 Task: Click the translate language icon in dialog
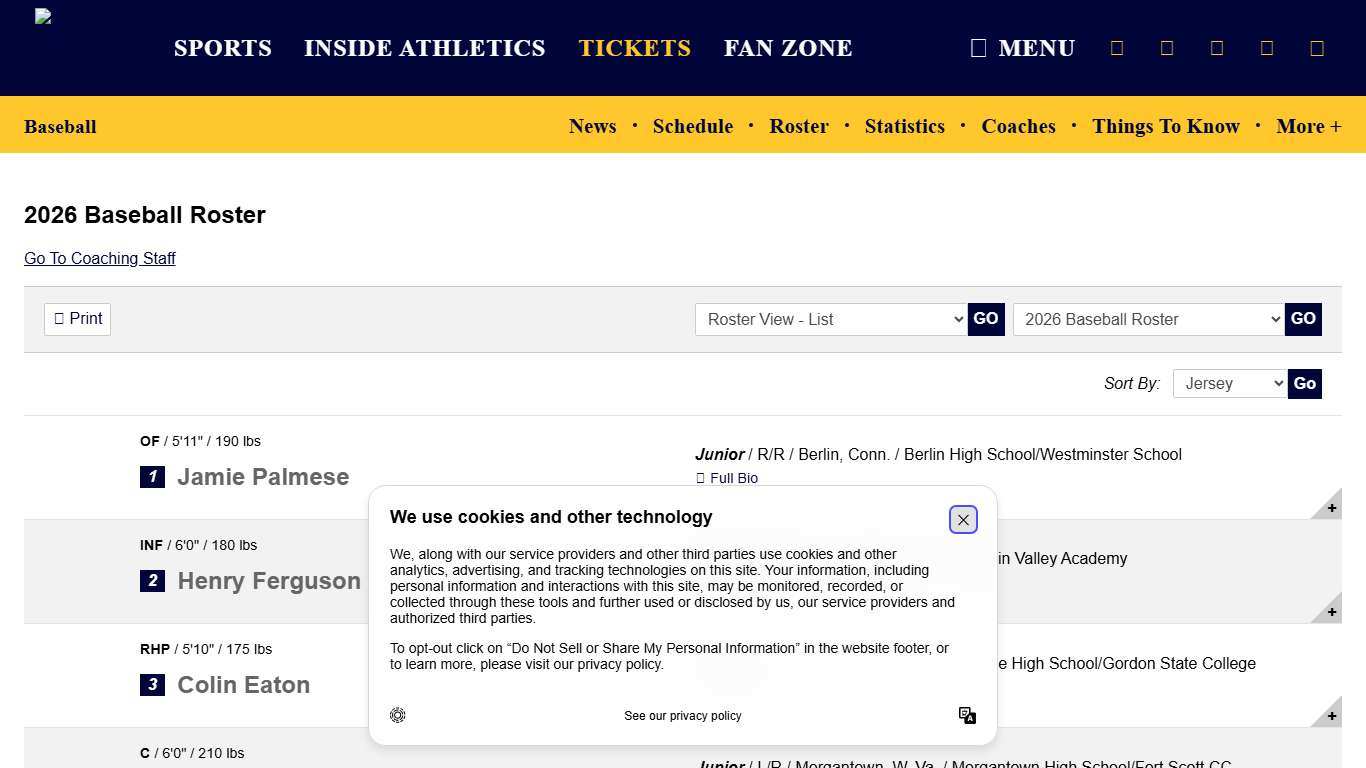point(967,715)
